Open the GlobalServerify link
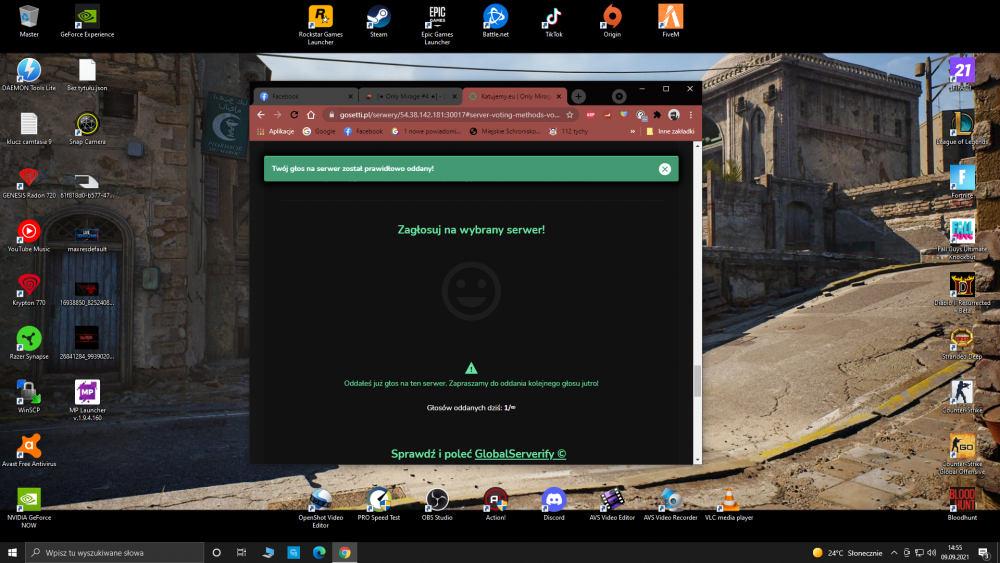This screenshot has height=563, width=1000. (x=520, y=454)
